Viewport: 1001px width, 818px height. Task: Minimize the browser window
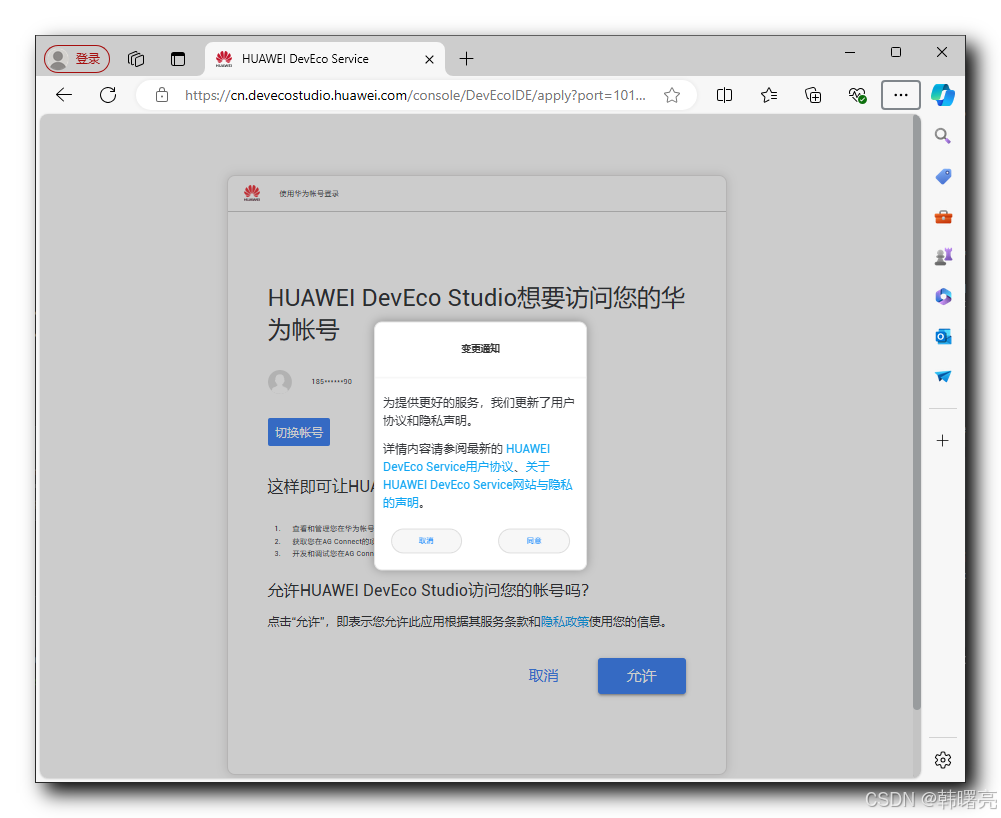pos(850,52)
